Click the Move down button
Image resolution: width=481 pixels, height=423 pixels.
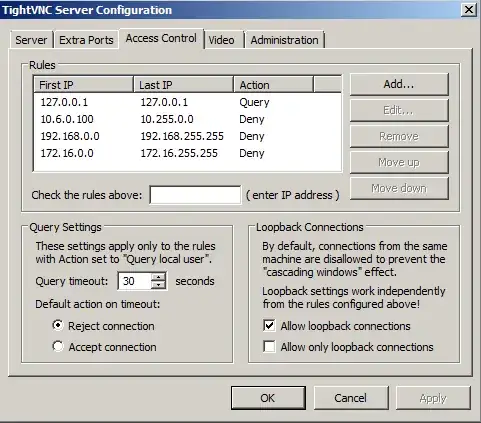point(399,188)
